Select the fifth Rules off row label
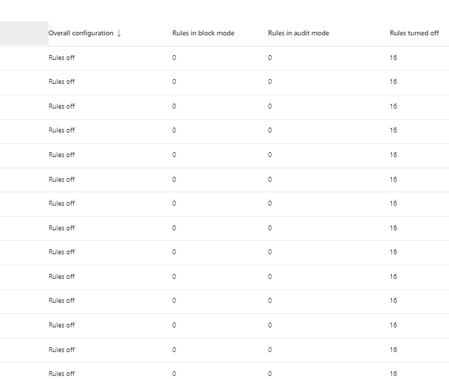The image size is (449, 379). [x=62, y=155]
